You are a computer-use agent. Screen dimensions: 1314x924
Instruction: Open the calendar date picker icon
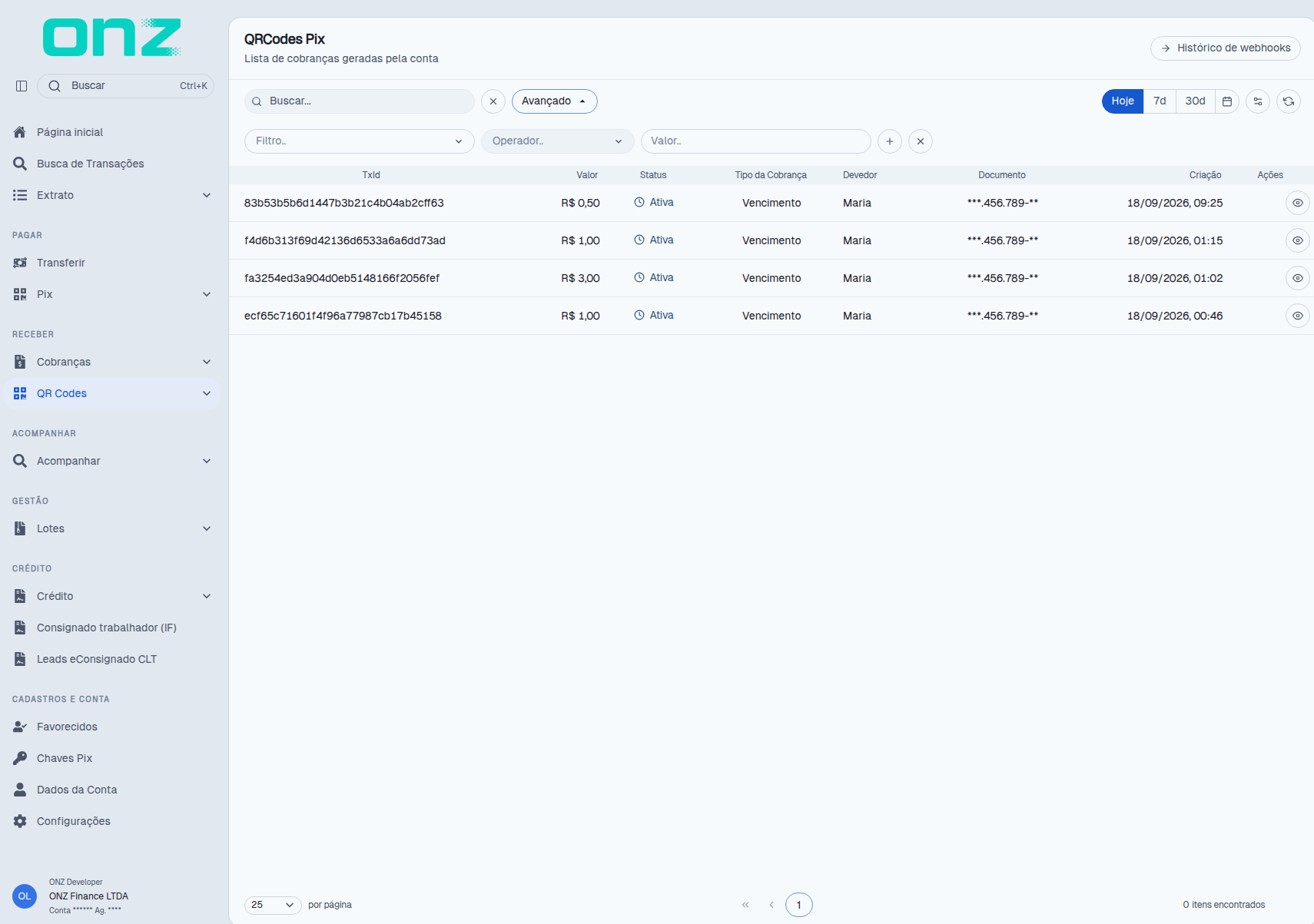pos(1227,101)
